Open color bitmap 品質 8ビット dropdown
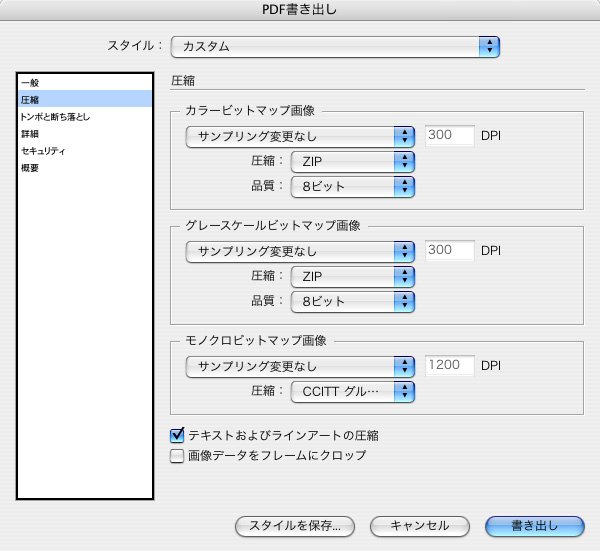Screen dimensions: 600x551 (353, 187)
